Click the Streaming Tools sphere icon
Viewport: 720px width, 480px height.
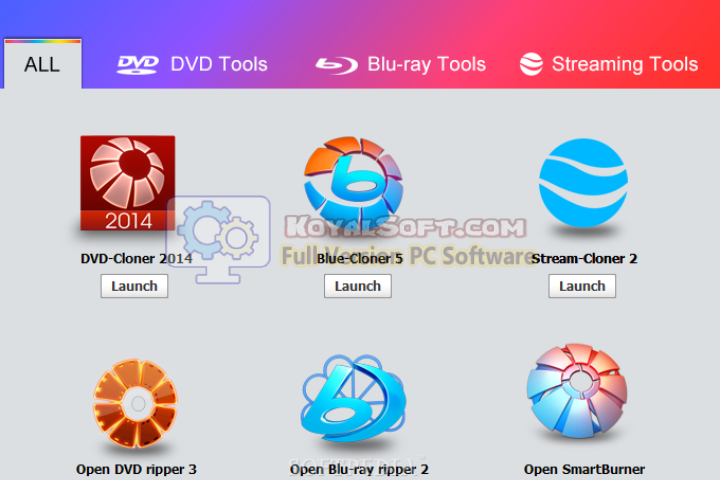[x=531, y=64]
